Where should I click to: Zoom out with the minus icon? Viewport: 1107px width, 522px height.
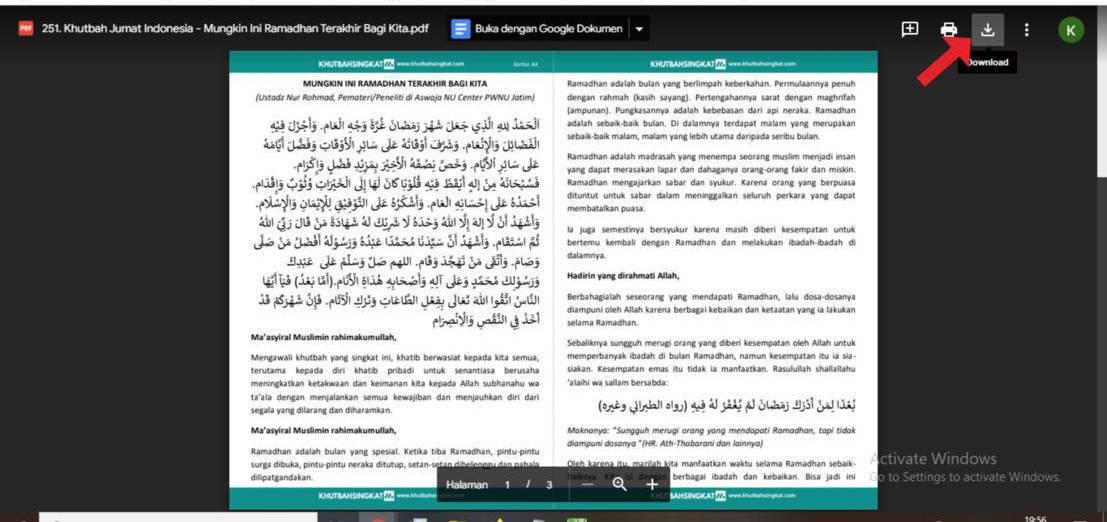pyautogui.click(x=587, y=485)
